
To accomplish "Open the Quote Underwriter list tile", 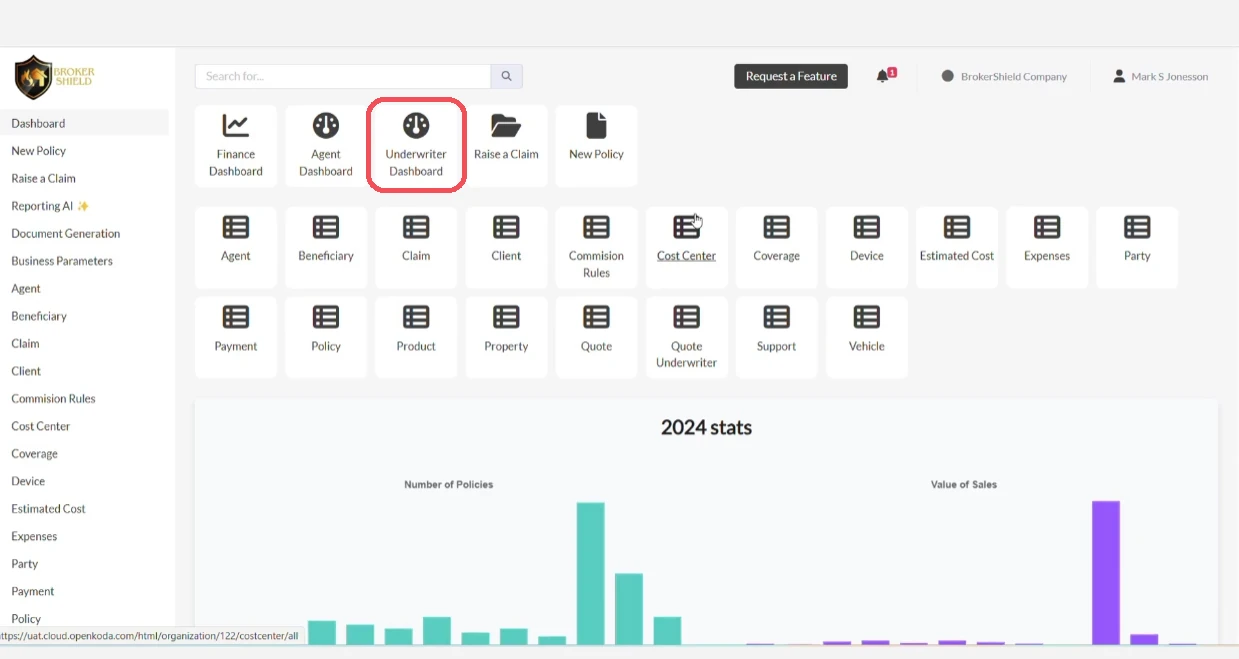I will [686, 337].
